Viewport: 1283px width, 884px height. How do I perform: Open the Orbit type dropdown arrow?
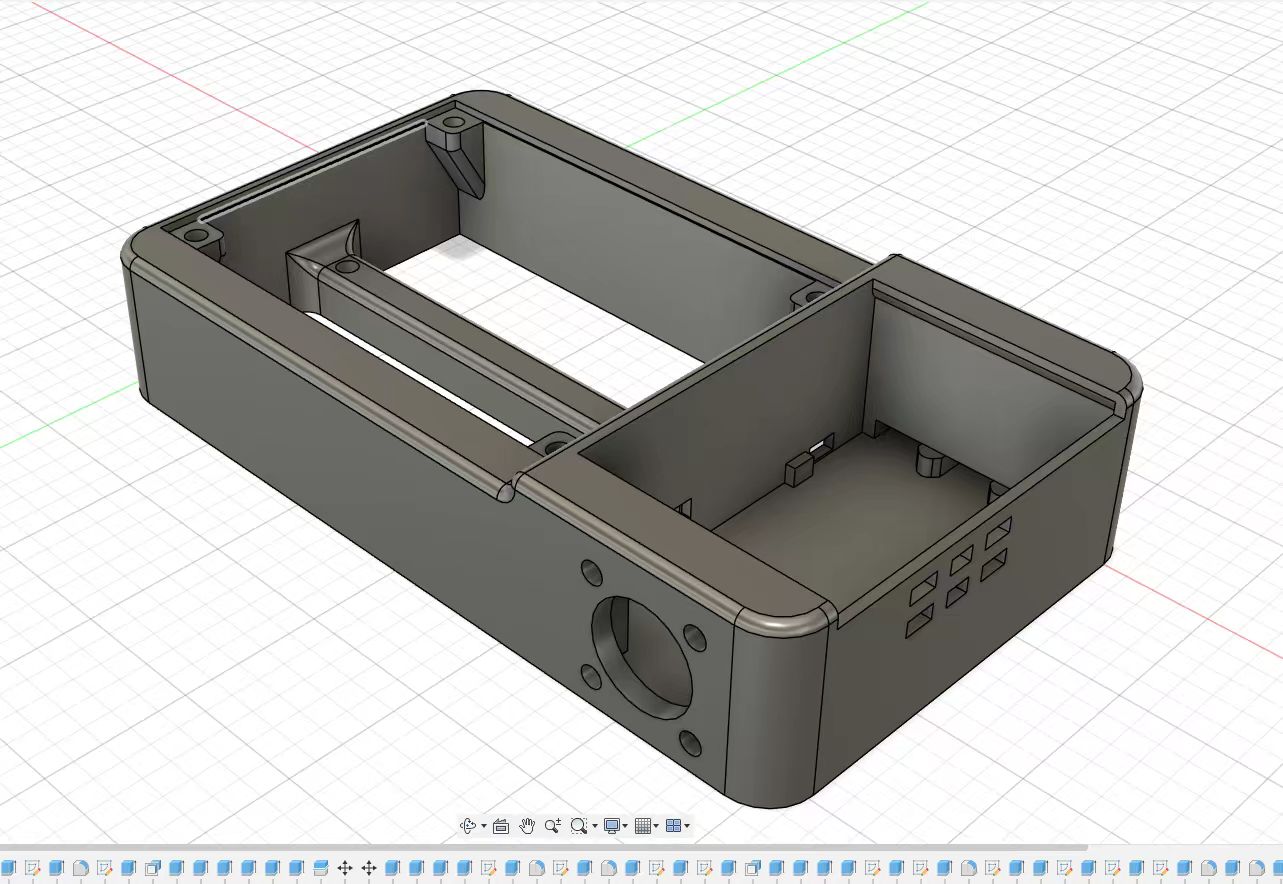pos(484,827)
